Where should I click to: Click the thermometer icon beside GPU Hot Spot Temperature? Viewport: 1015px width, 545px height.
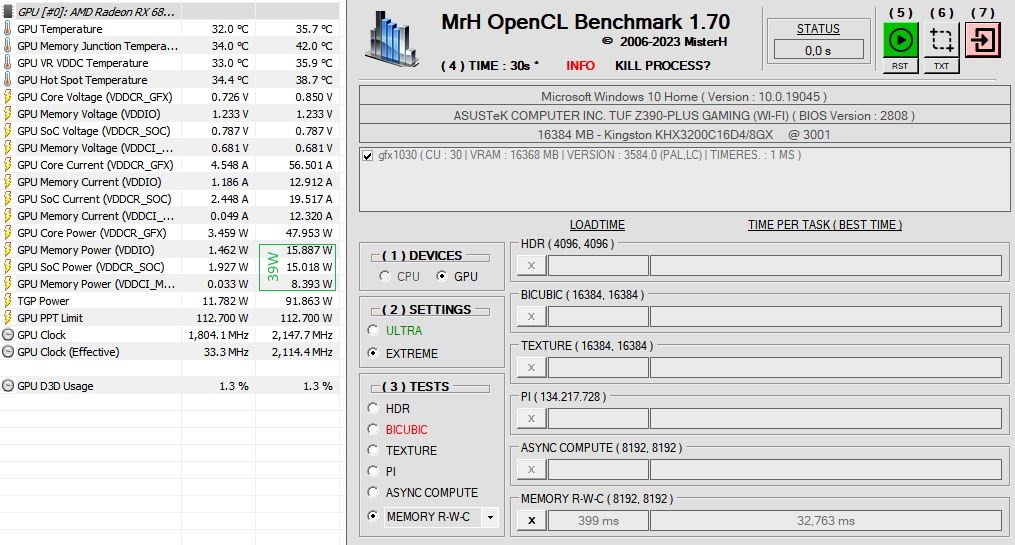coord(8,80)
